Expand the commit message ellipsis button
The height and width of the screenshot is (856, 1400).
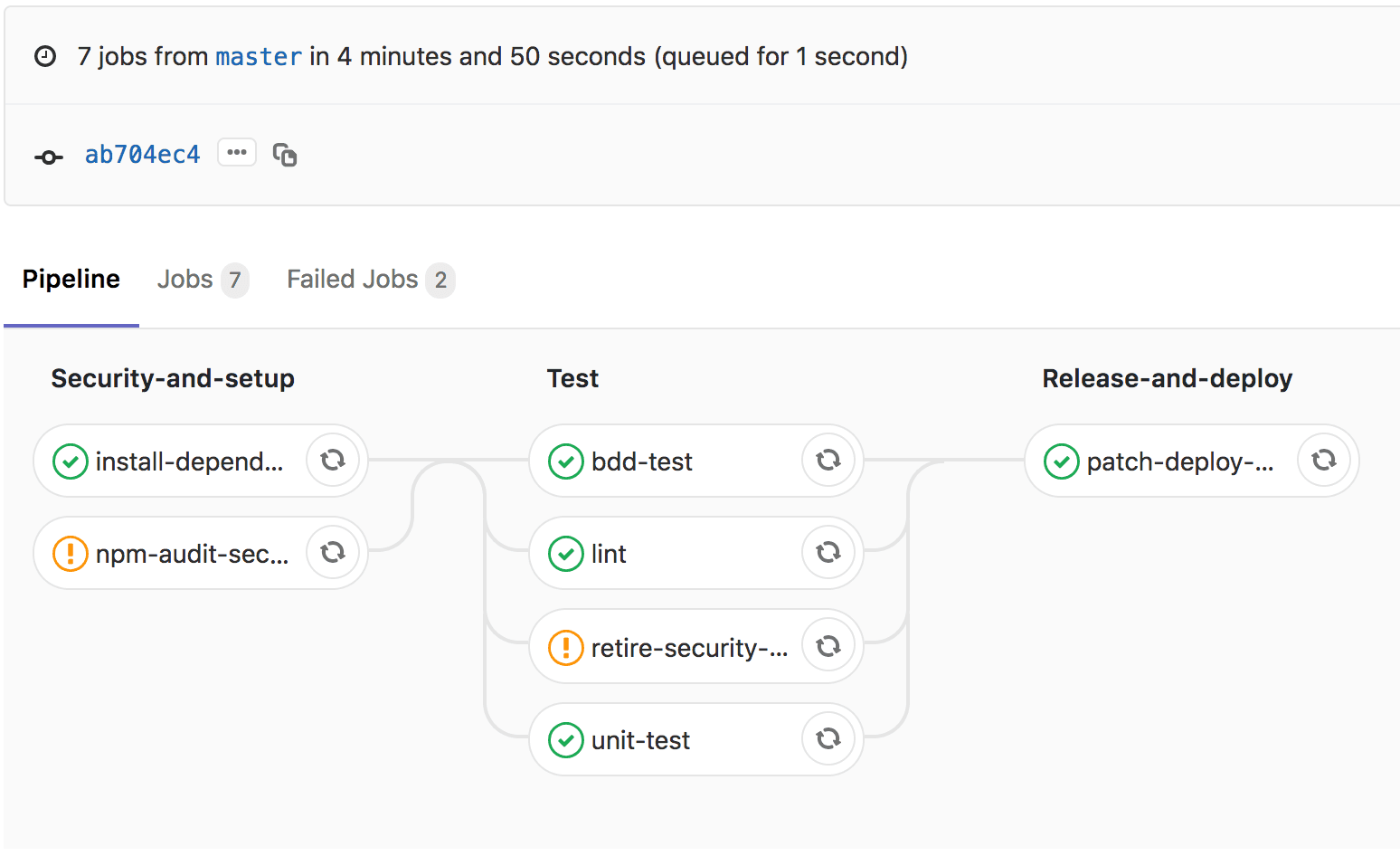tap(237, 153)
